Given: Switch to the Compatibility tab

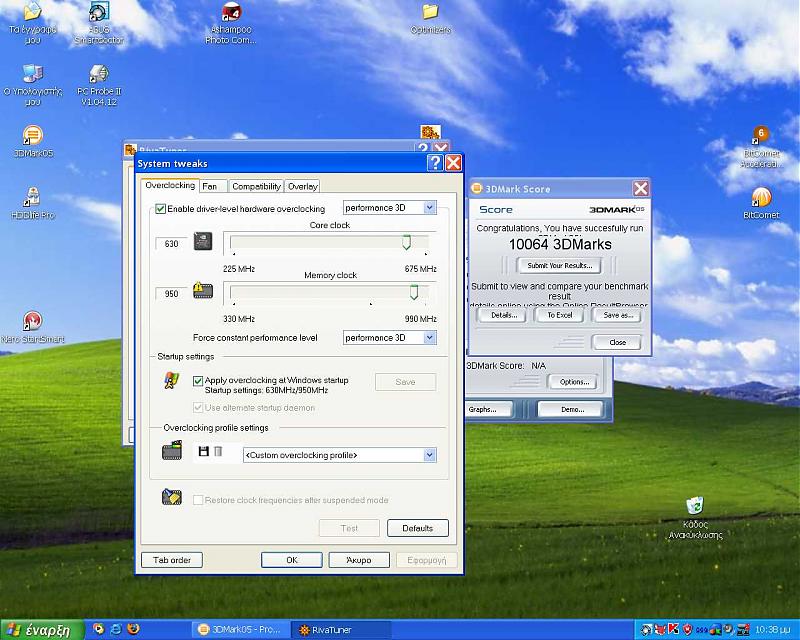Looking at the screenshot, I should click(x=256, y=186).
